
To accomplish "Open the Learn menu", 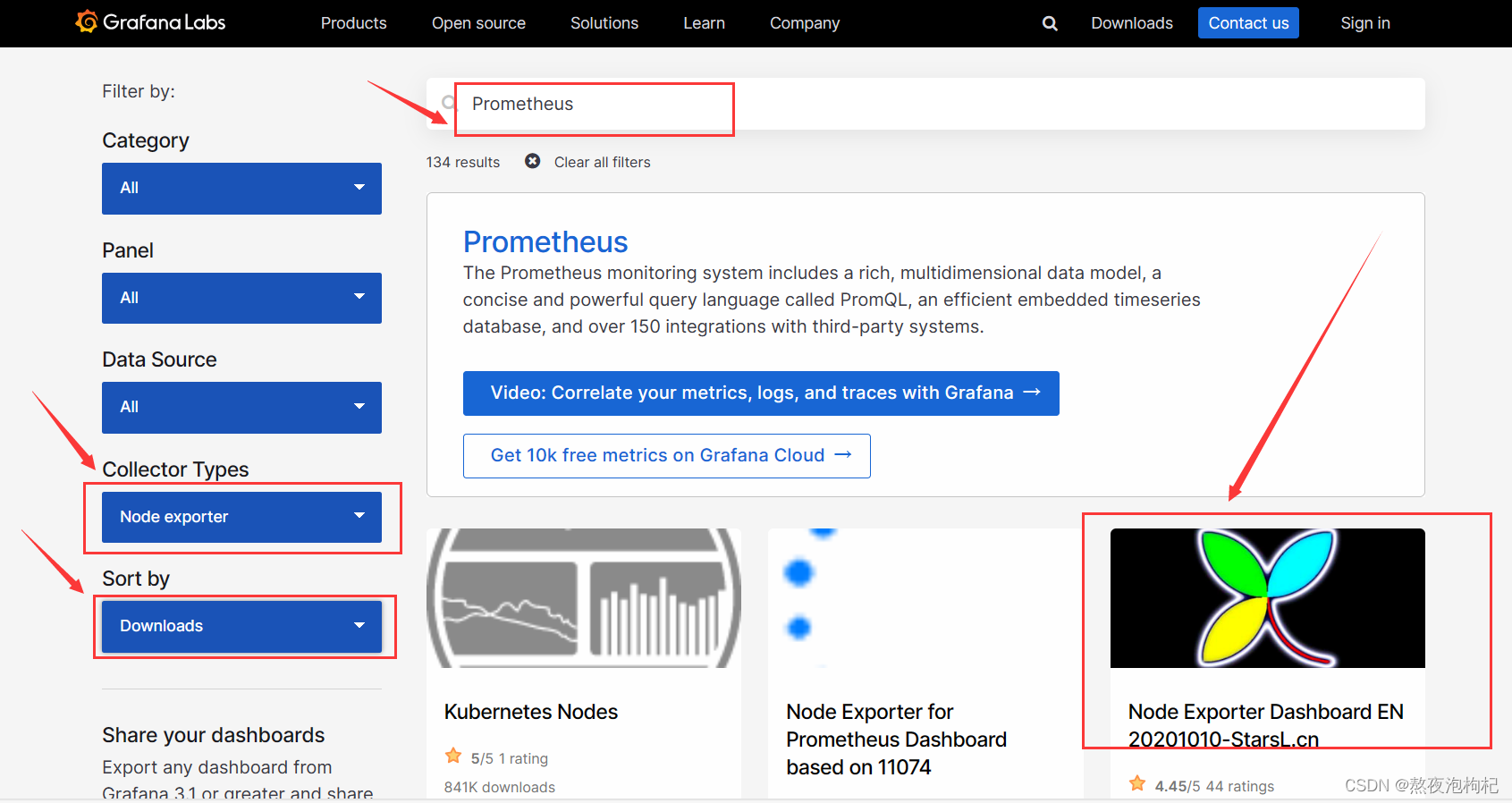I will click(704, 23).
